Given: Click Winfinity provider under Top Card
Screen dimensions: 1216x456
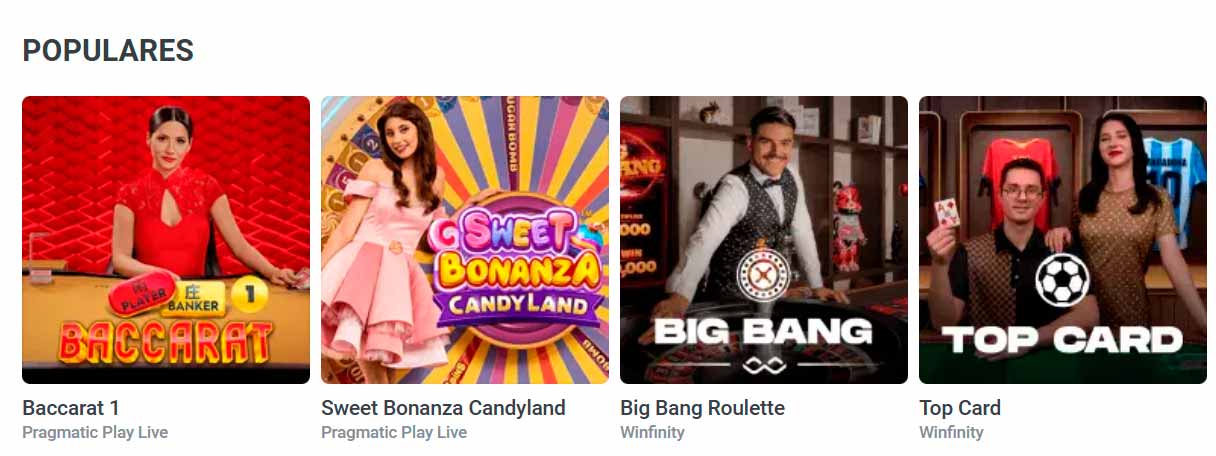Looking at the screenshot, I should tap(951, 433).
